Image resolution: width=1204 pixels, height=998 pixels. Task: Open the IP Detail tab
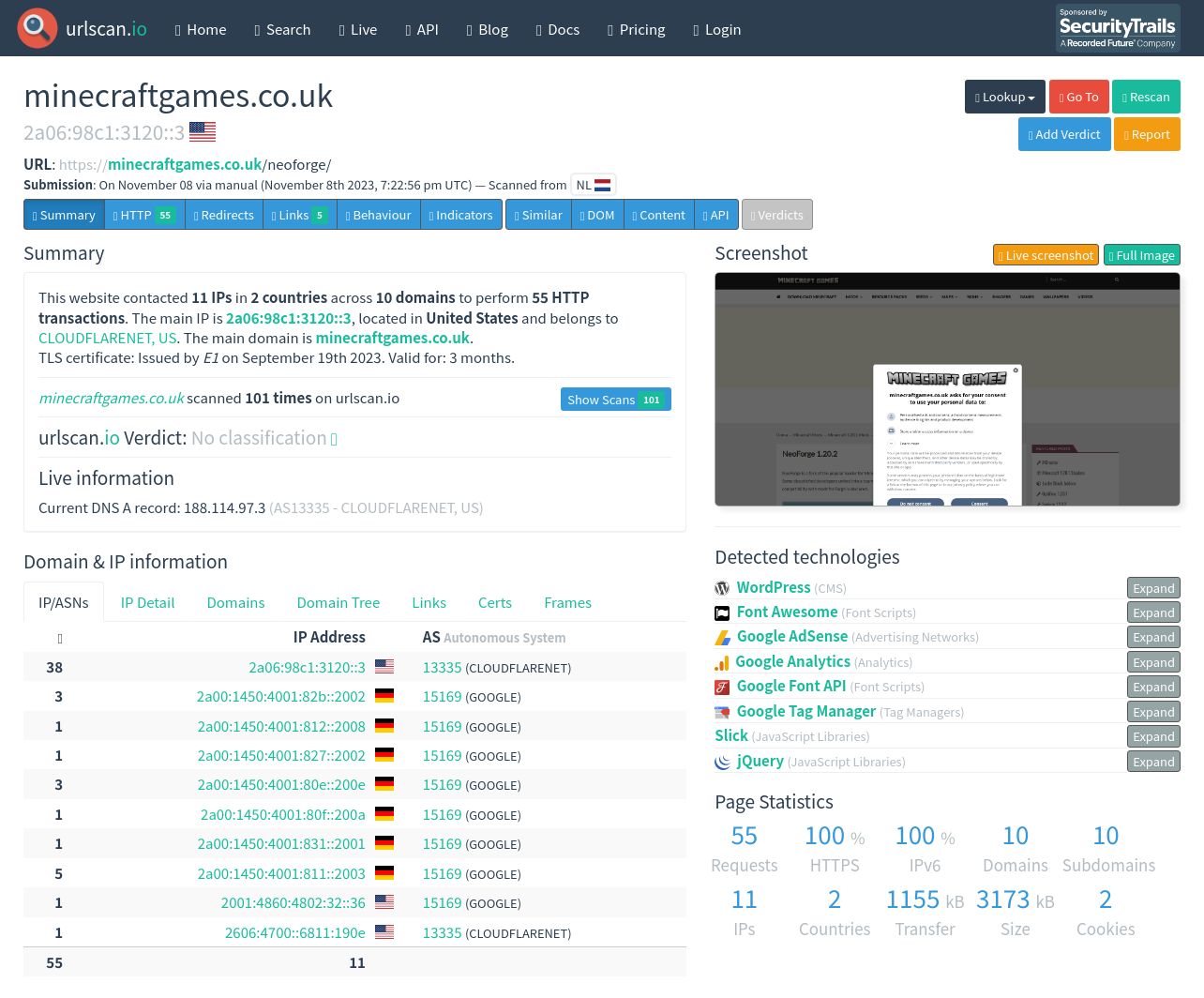pos(148,602)
